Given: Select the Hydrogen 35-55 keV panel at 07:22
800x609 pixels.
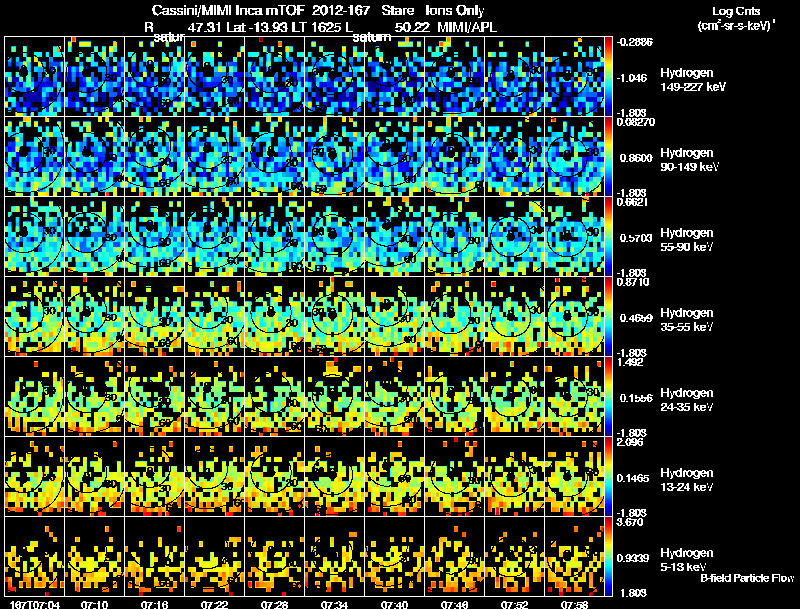Looking at the screenshot, I should pos(214,317).
